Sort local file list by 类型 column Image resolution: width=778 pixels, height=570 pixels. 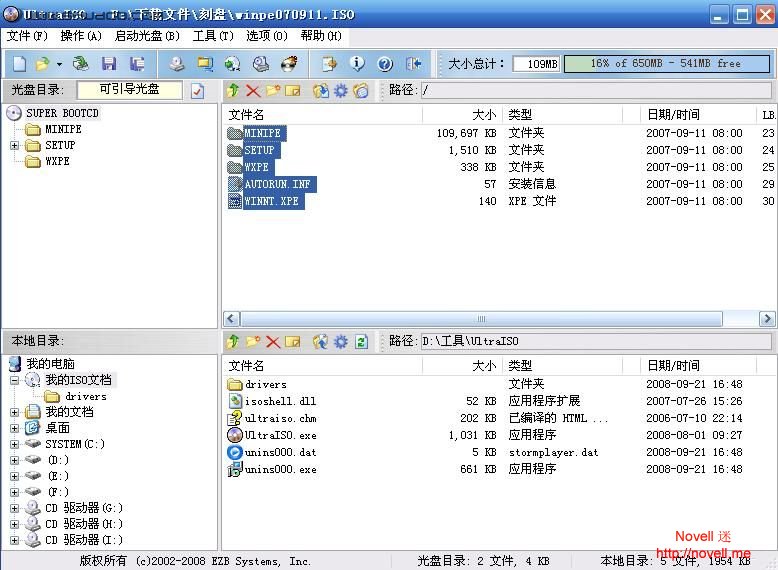point(563,366)
